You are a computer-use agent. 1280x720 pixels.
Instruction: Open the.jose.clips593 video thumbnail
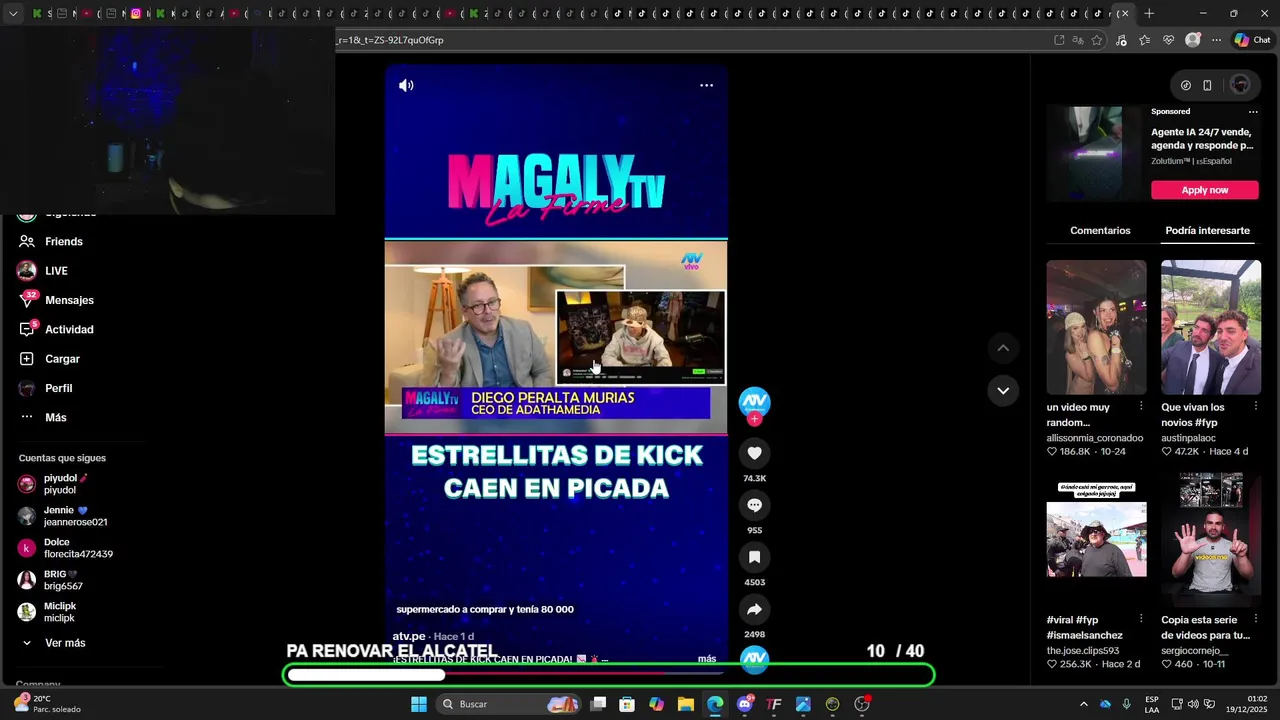(x=1096, y=540)
